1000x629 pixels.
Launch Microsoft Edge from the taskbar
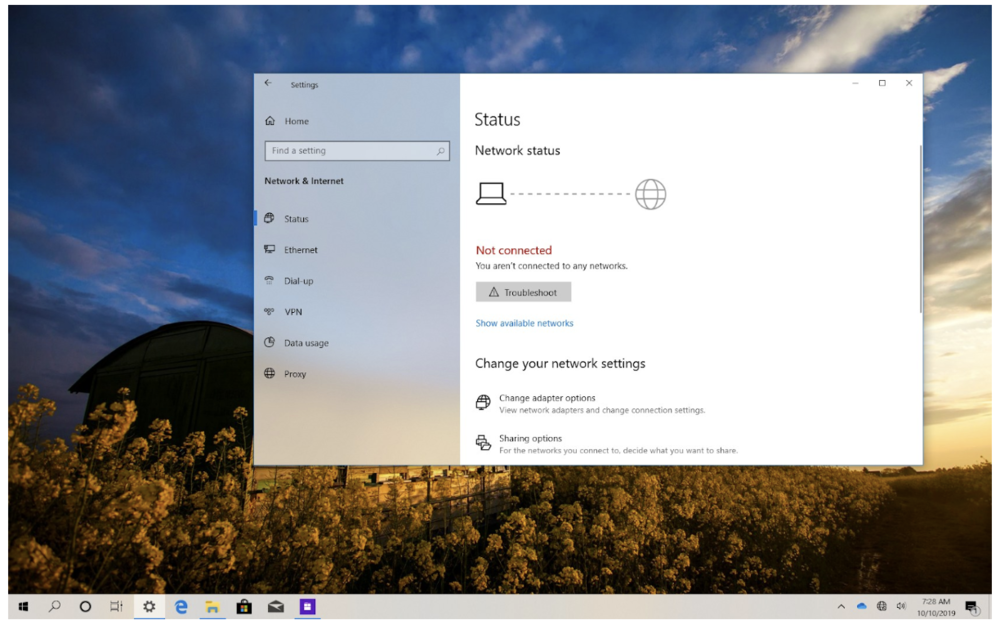point(181,607)
